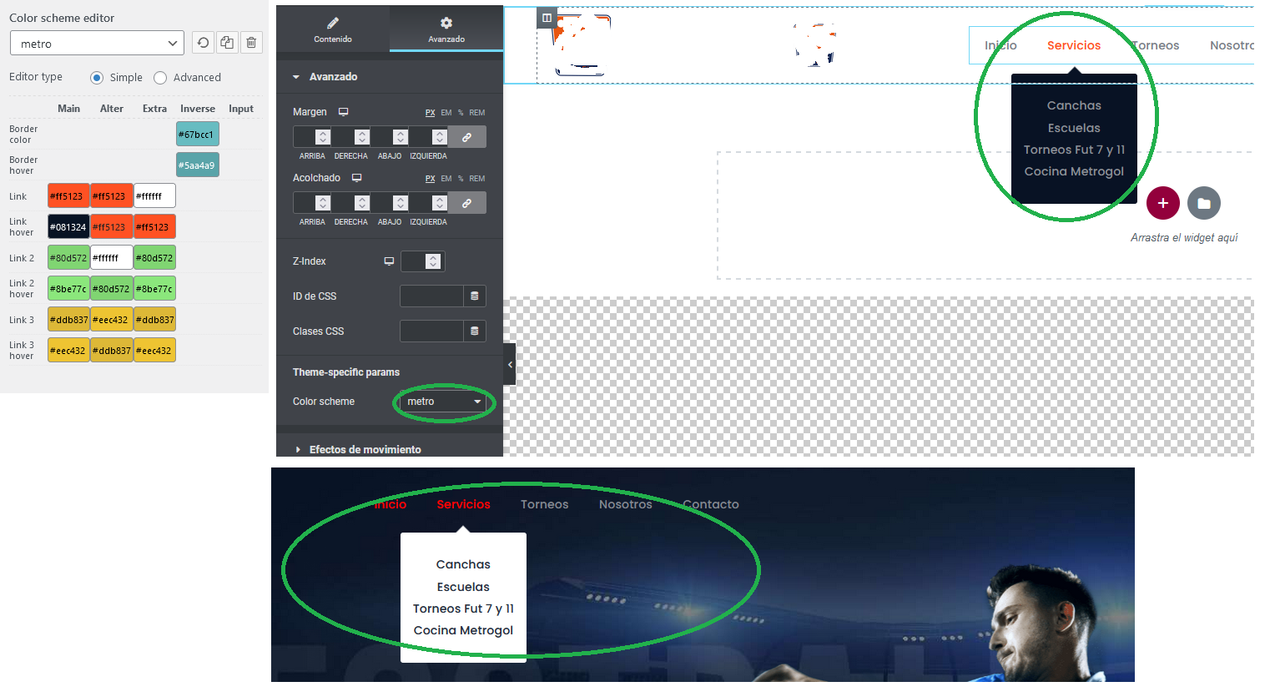Set Margen unit to REM
This screenshot has width=1280, height=693.
(477, 113)
